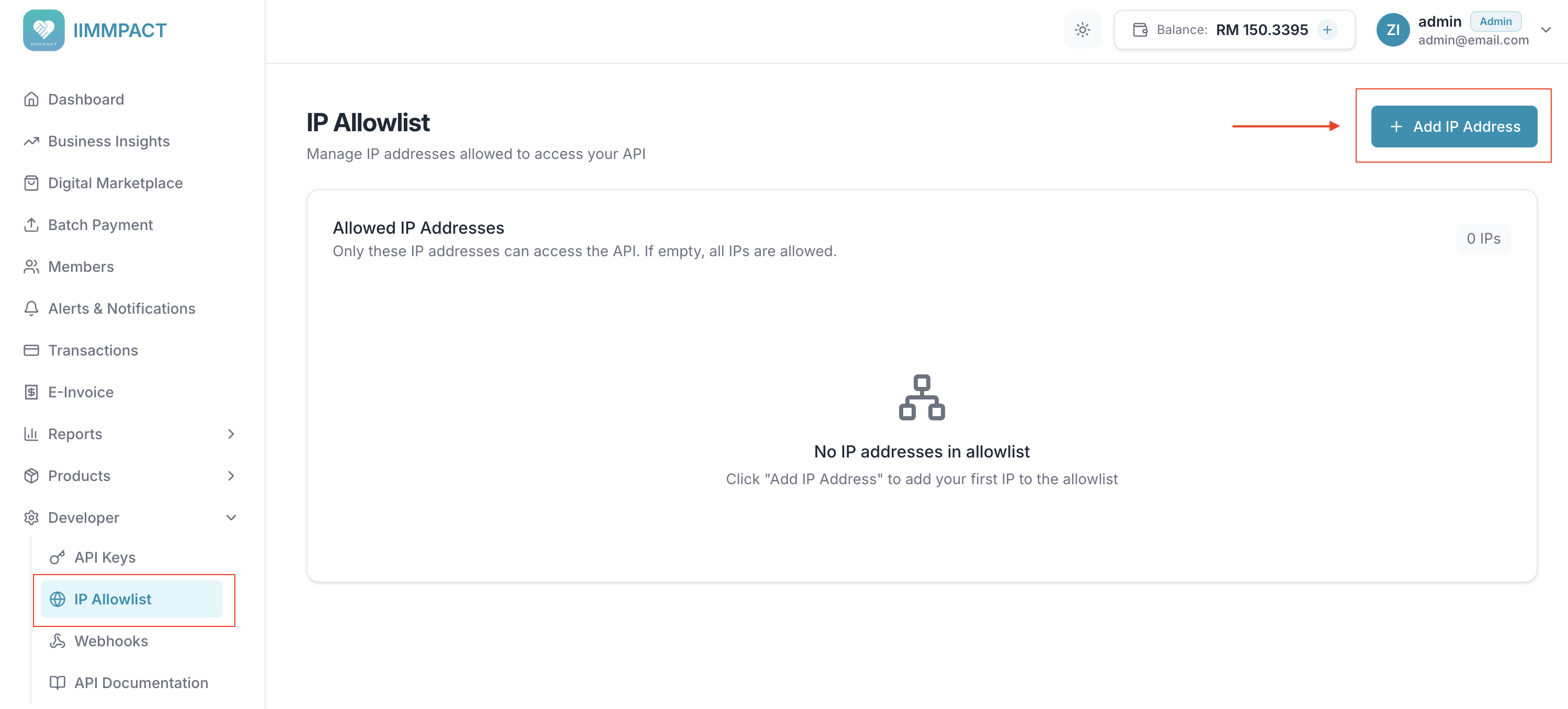Click the globe icon next to IP Allowlist
The width and height of the screenshot is (1568, 709).
(x=57, y=599)
